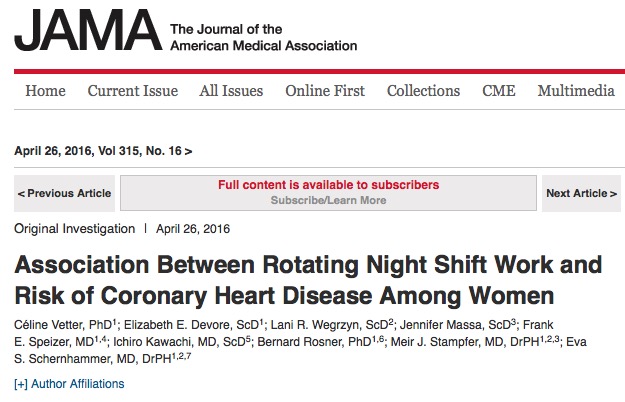Click Subscribe/Learn More link
The height and width of the screenshot is (402, 625).
[328, 200]
